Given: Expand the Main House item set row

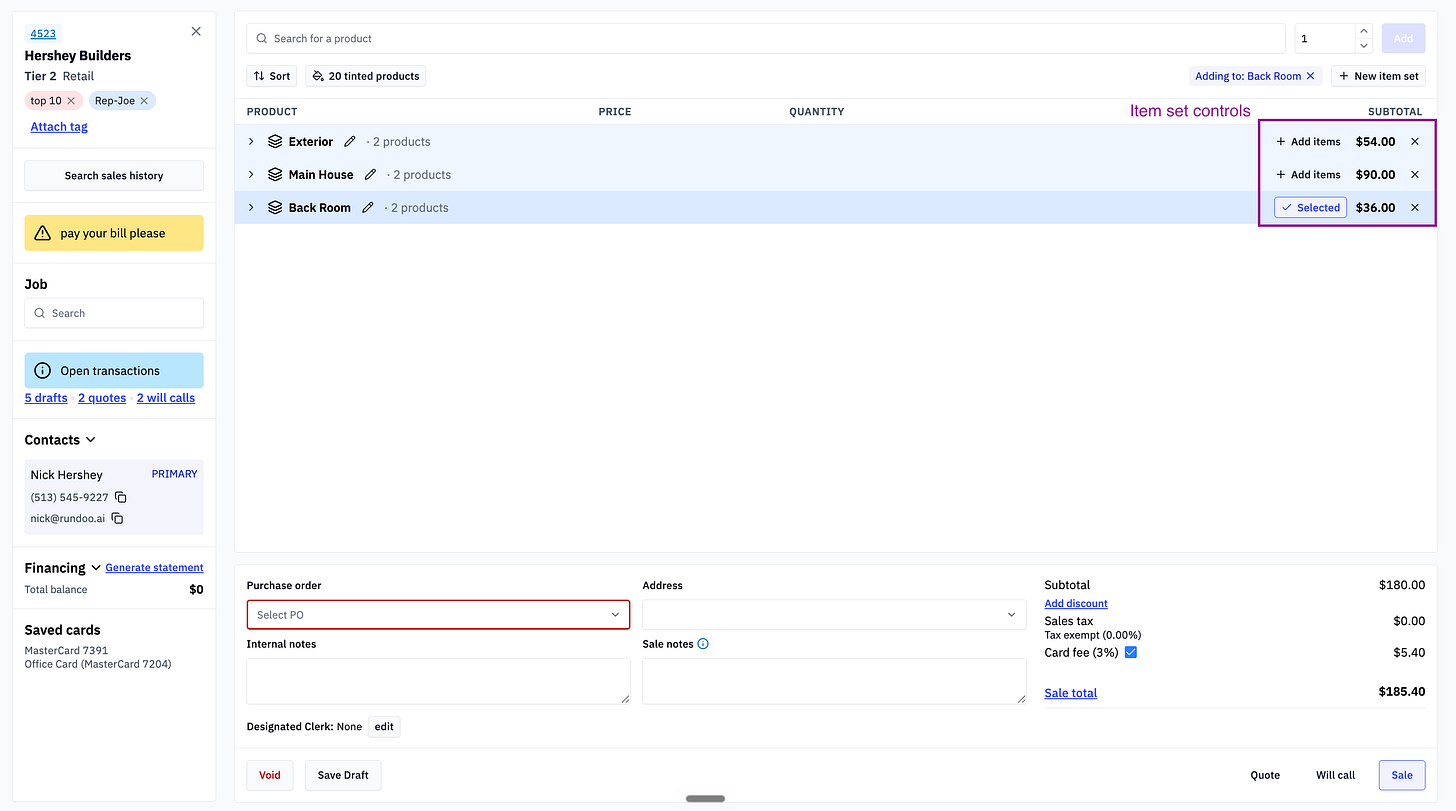Looking at the screenshot, I should point(251,175).
